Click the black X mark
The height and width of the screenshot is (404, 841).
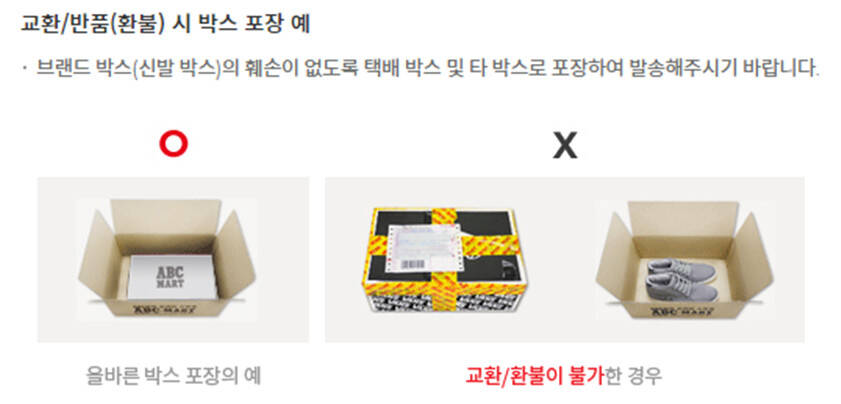(565, 145)
